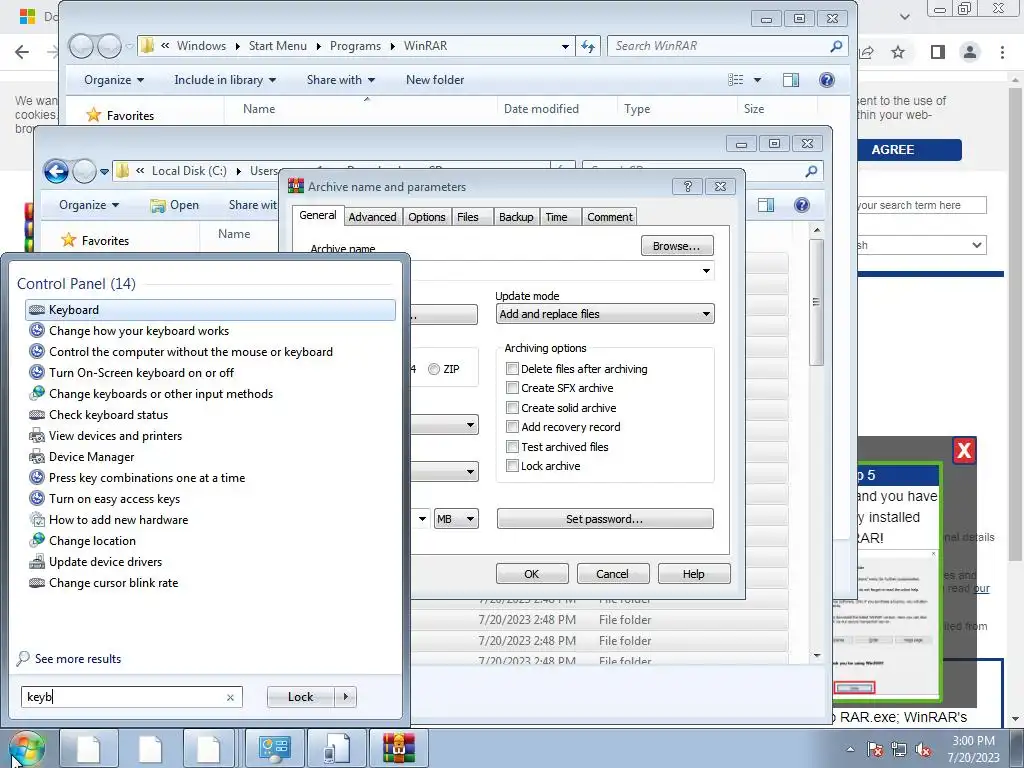
Task: Switch to the Options tab
Action: tap(426, 217)
